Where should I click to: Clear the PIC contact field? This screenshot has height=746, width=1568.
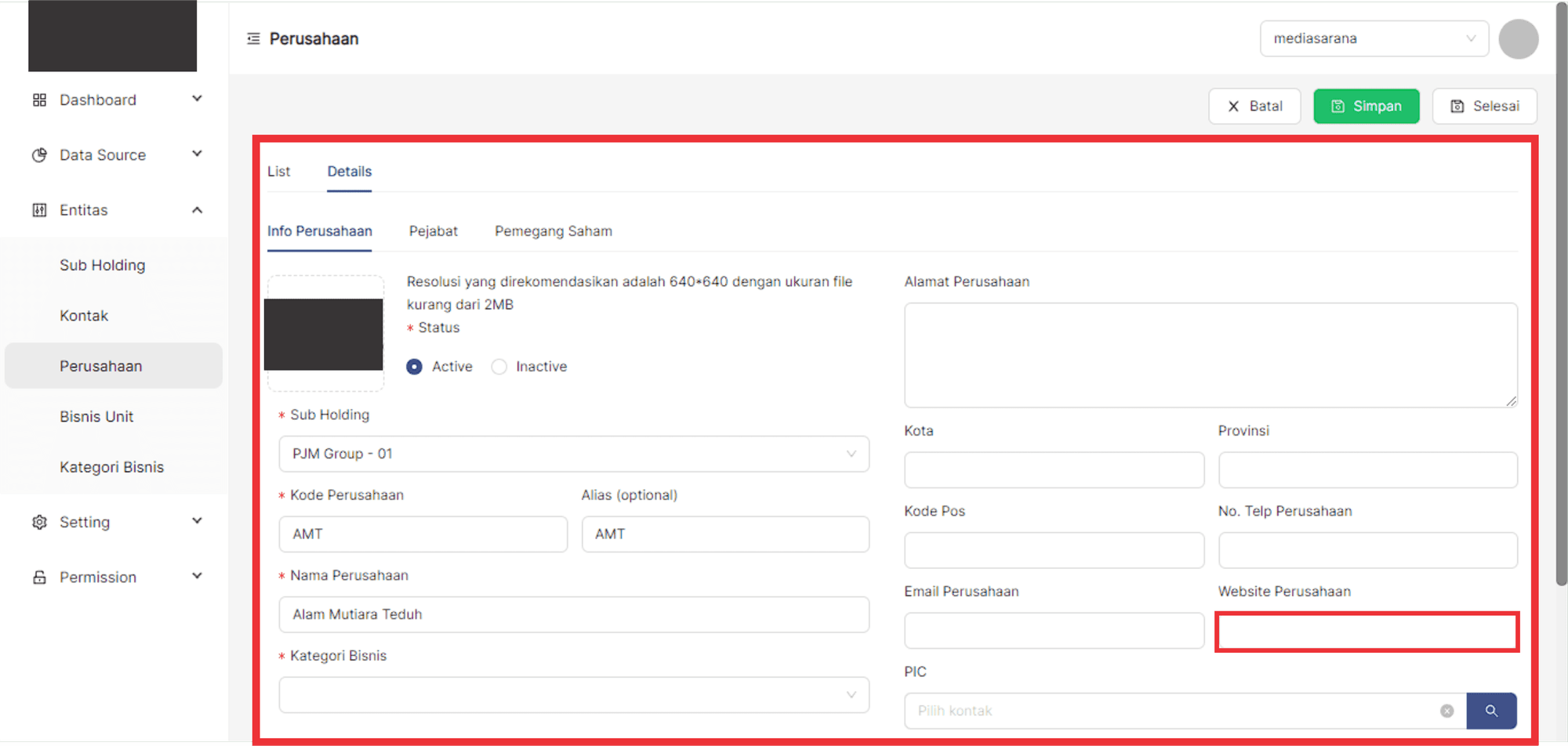click(x=1446, y=711)
